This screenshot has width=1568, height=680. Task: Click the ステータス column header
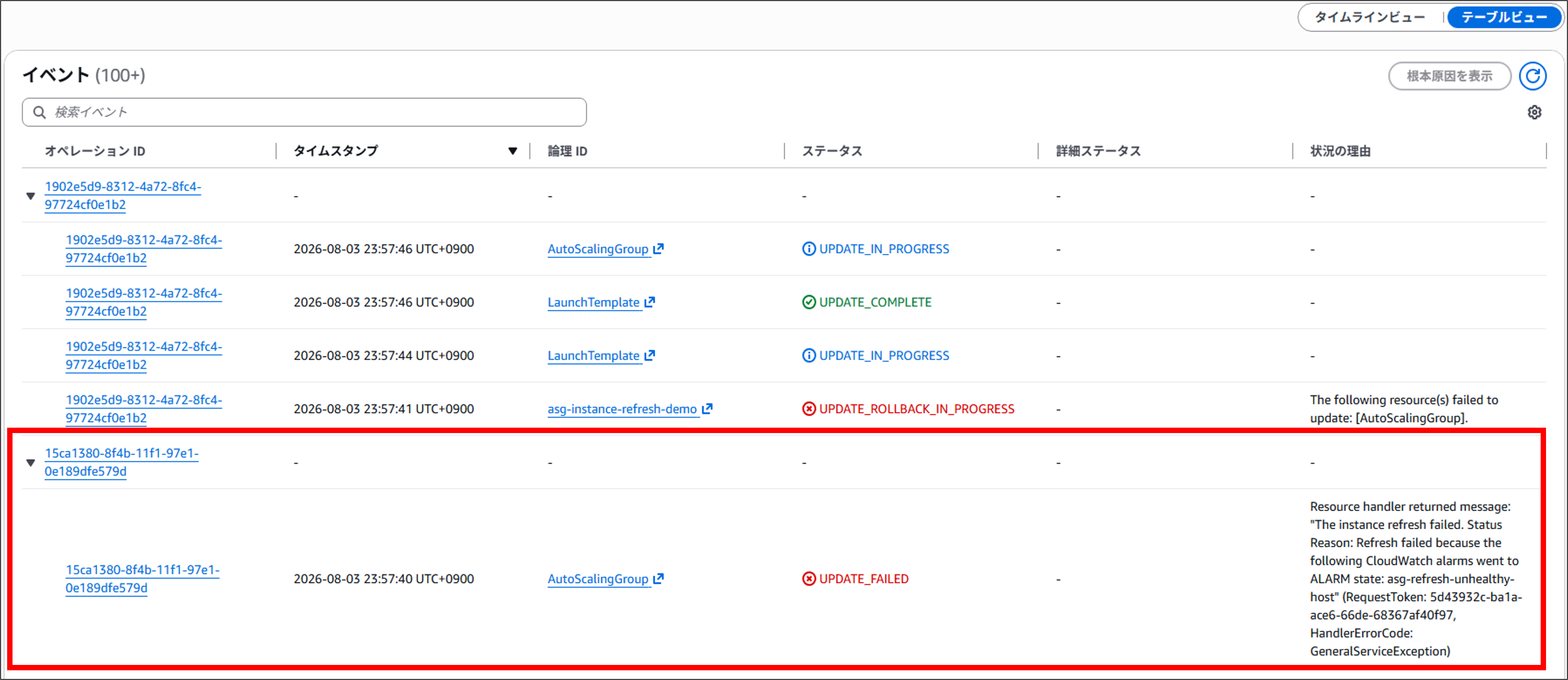click(x=832, y=151)
